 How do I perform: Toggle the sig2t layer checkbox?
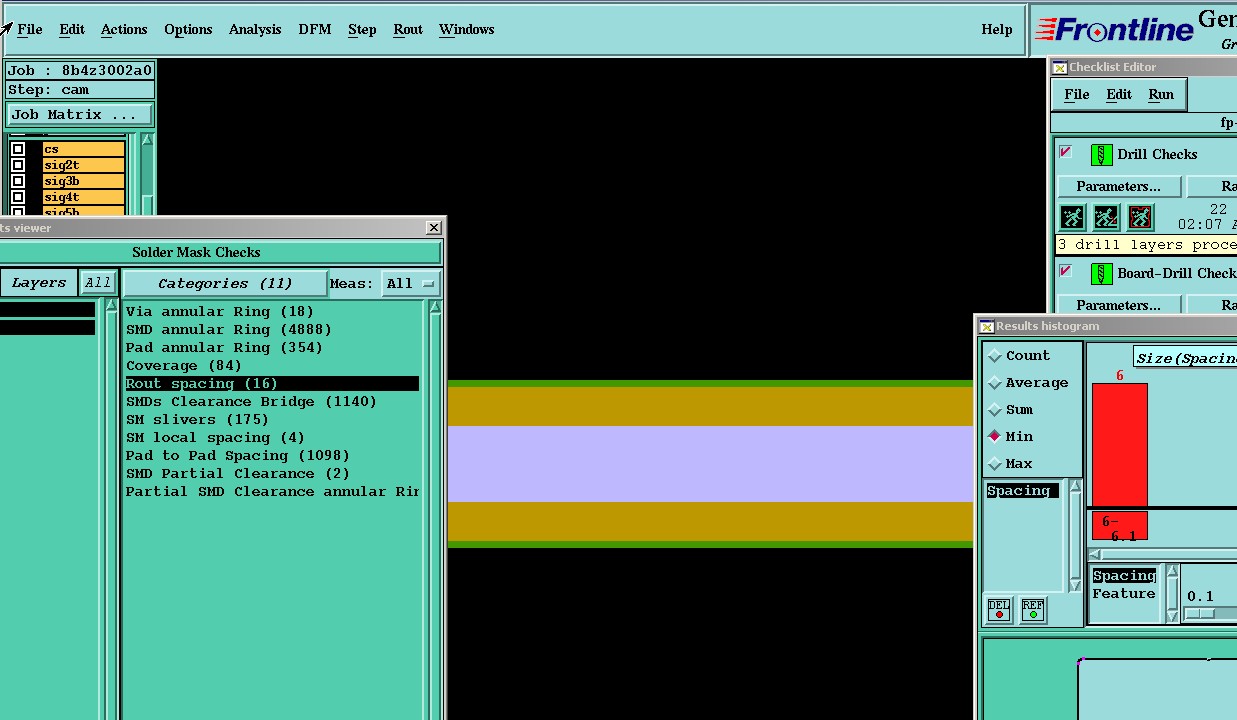(18, 165)
